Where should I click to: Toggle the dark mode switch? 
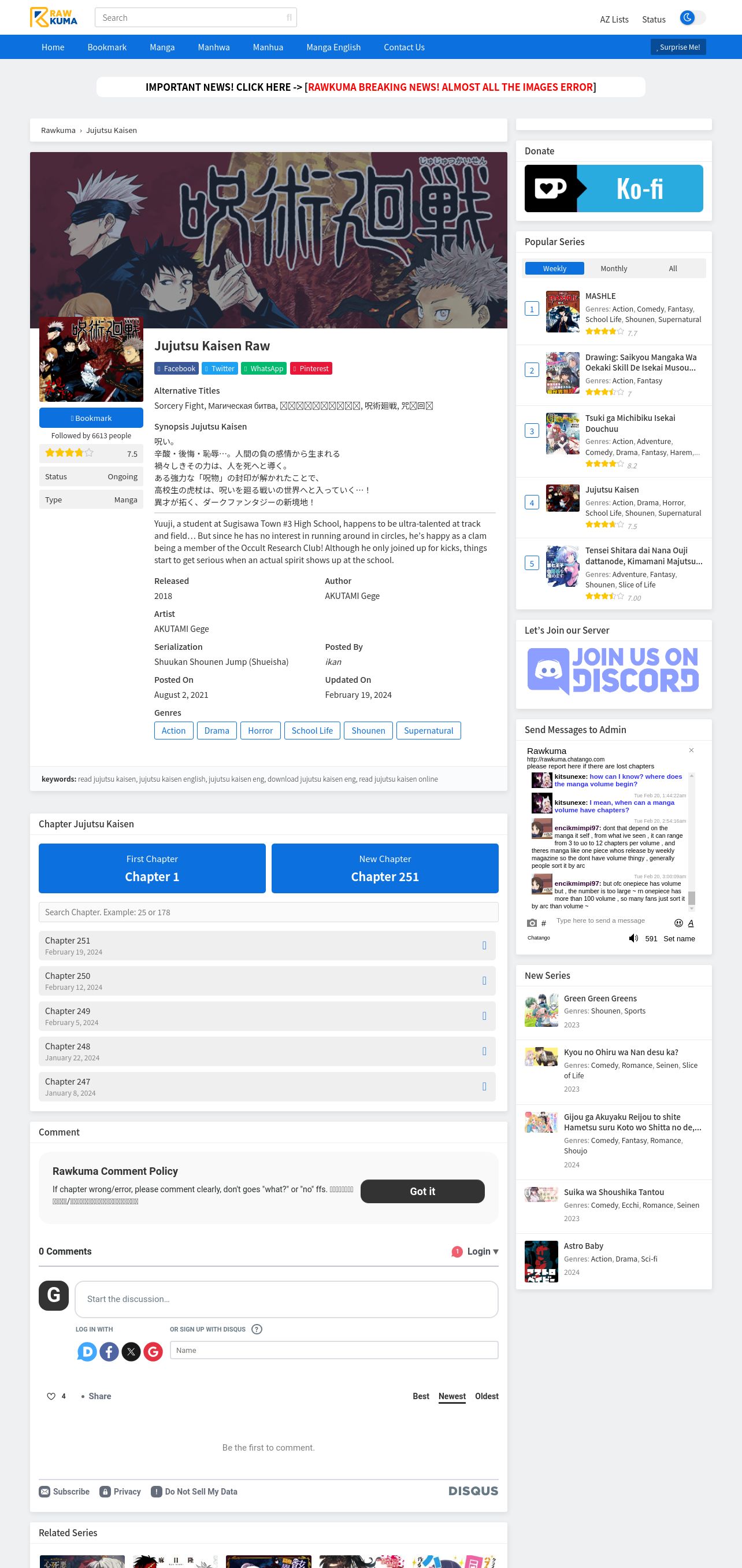coord(693,18)
